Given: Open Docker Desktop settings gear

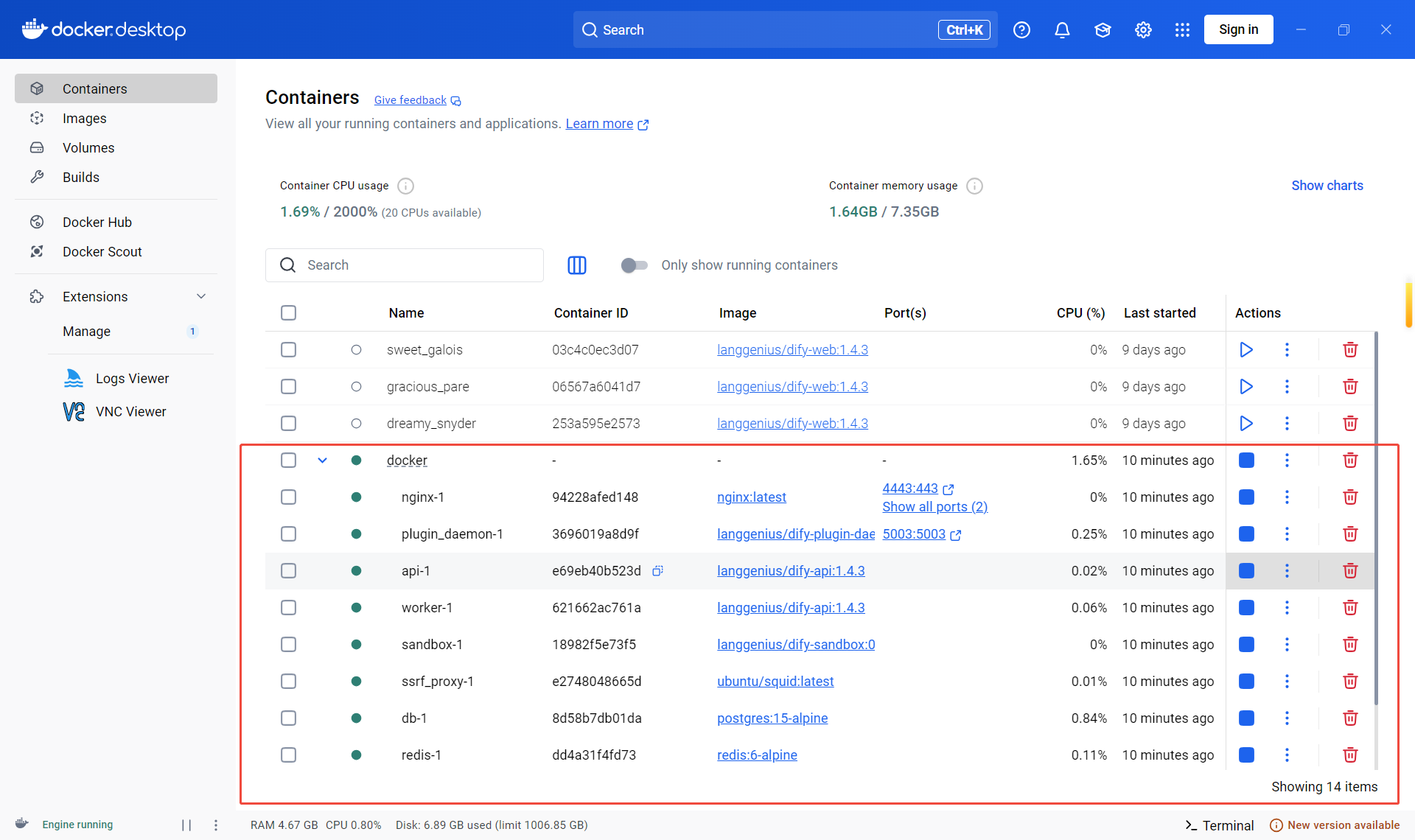Looking at the screenshot, I should [1142, 30].
